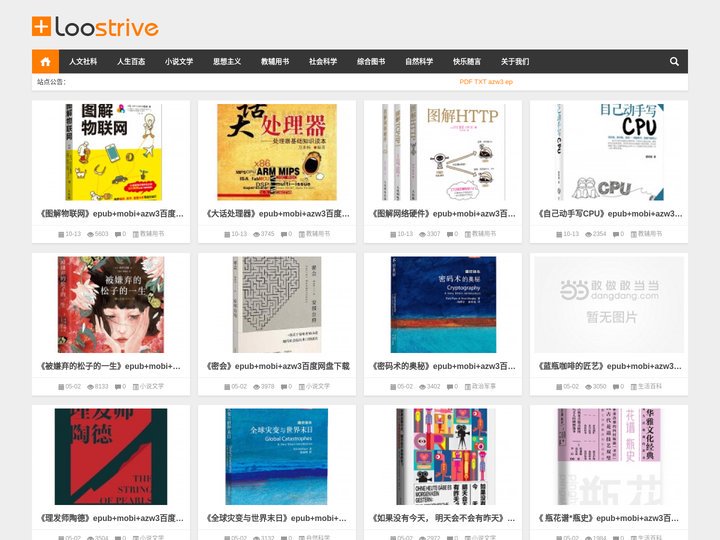This screenshot has width=720, height=540.
Task: Open the 关于我们 page
Action: 515,62
